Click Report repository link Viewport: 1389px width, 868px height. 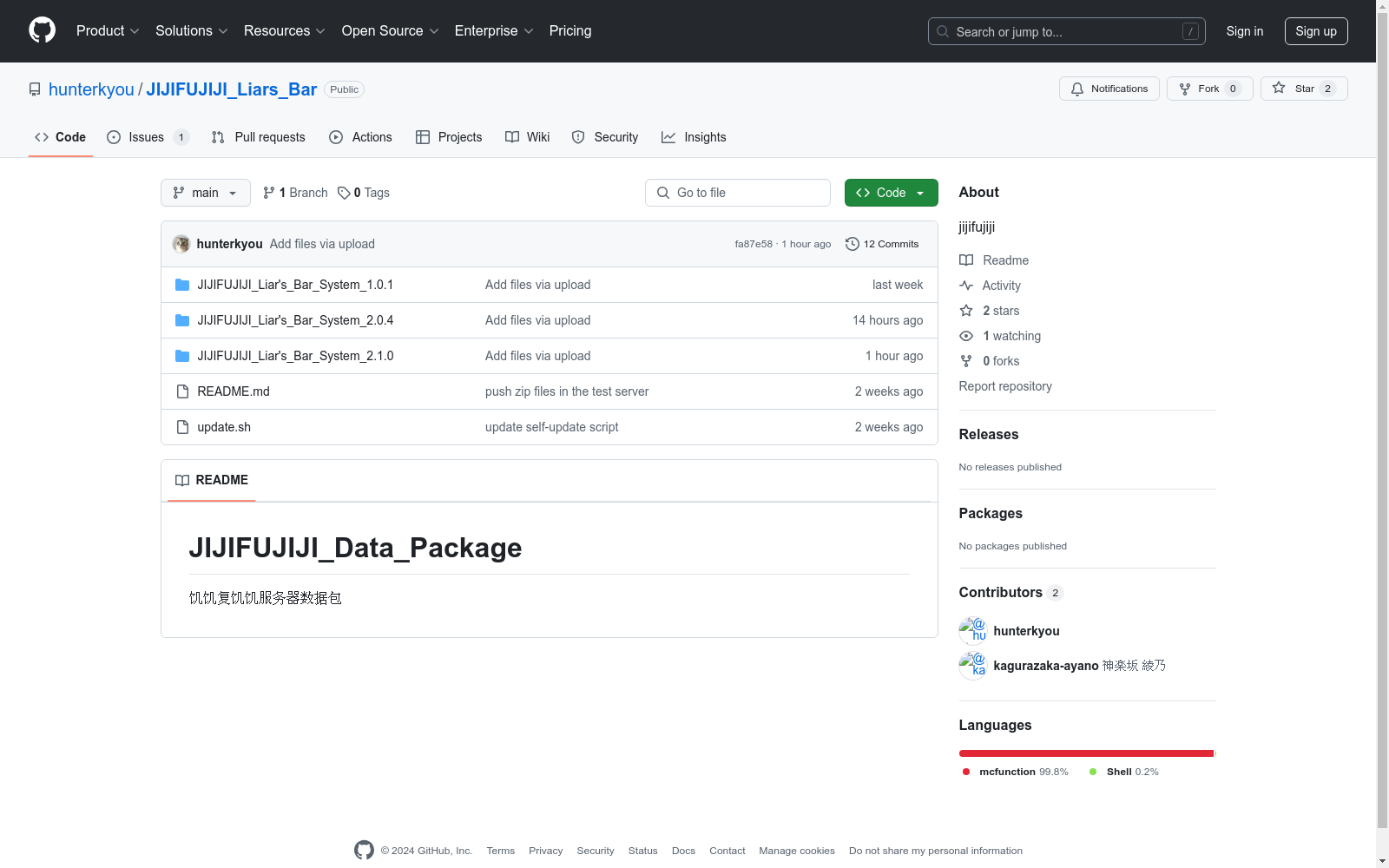tap(1005, 386)
